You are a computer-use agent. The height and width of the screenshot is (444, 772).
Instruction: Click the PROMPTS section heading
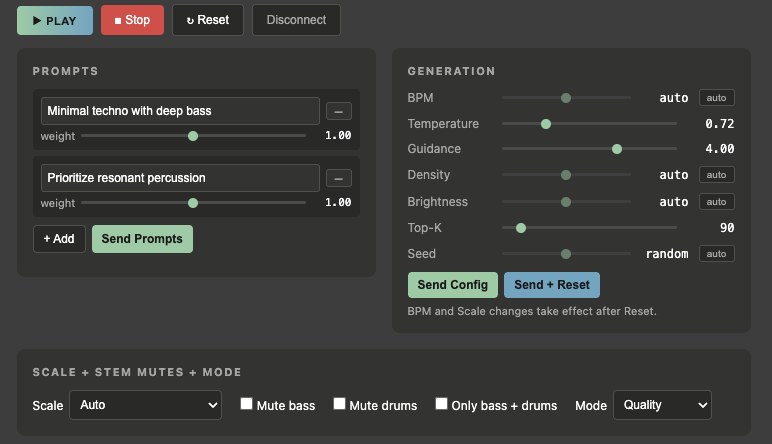pyautogui.click(x=65, y=71)
